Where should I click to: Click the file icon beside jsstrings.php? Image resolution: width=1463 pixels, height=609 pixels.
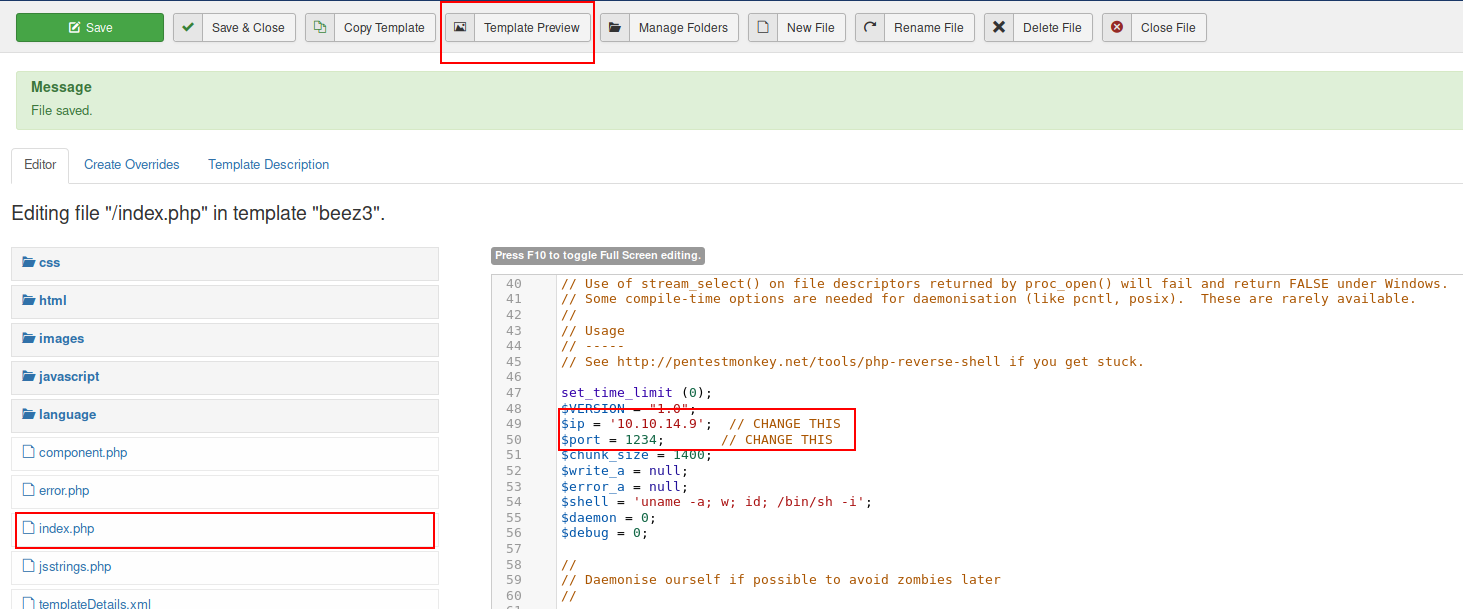[29, 567]
